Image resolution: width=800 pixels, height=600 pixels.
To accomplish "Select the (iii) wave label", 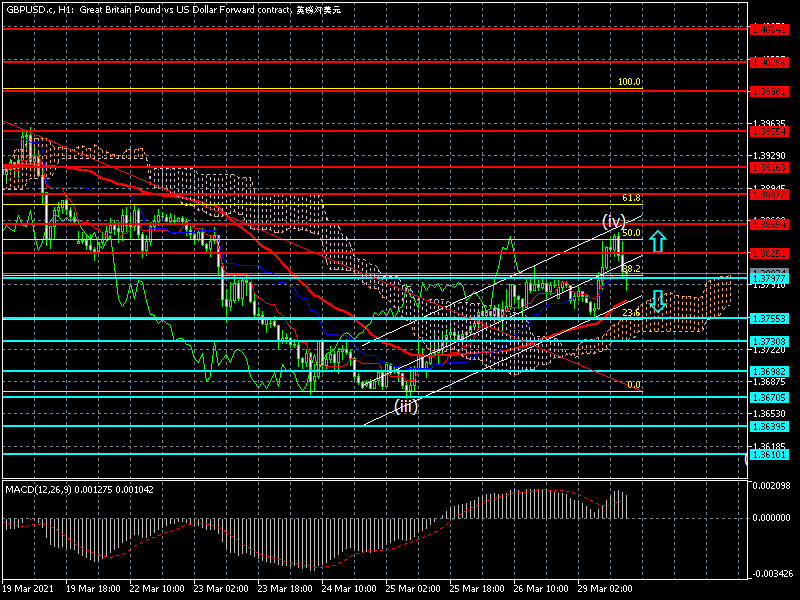I will click(x=406, y=405).
